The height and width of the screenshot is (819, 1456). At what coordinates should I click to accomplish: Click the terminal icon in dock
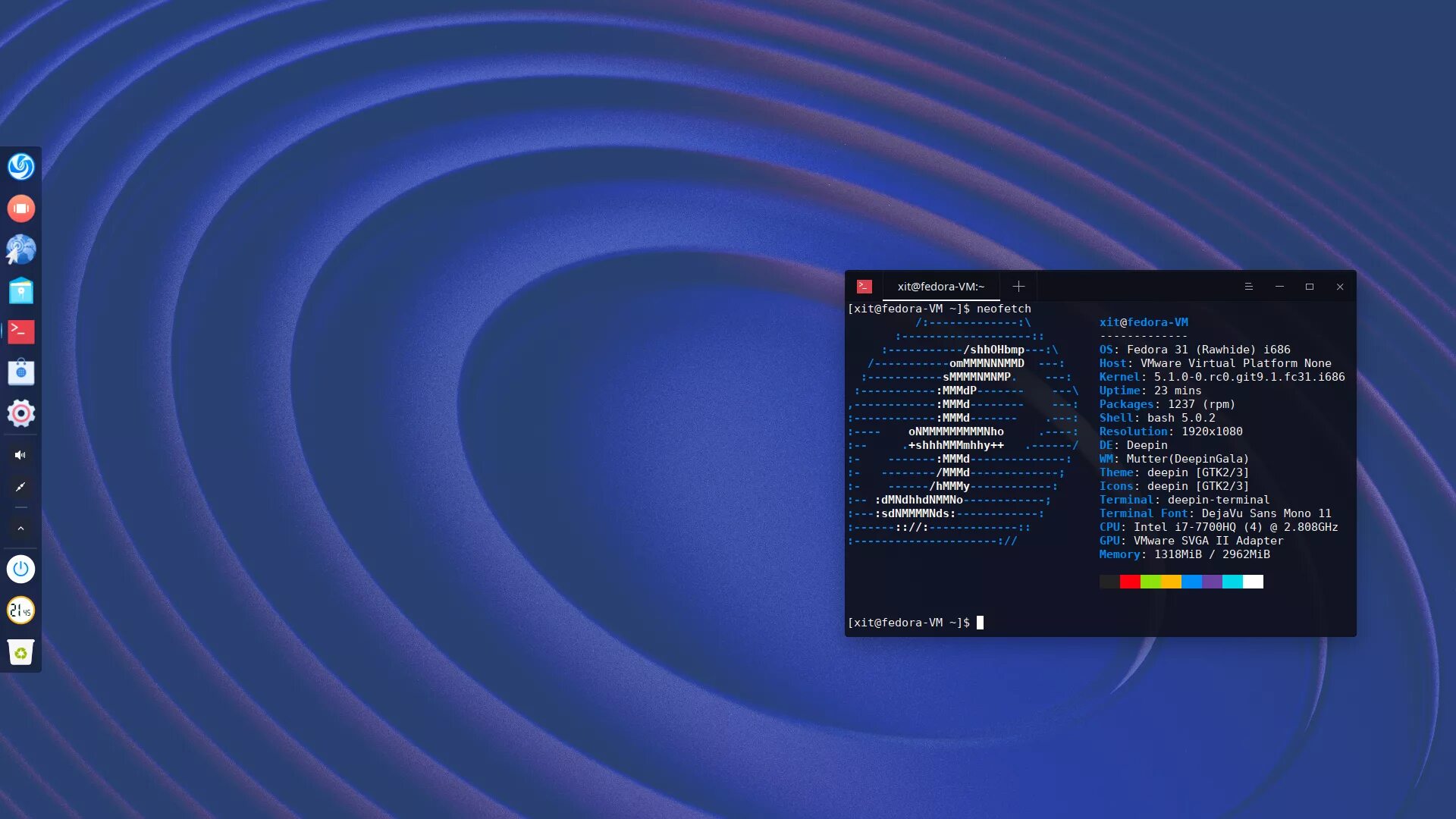[20, 331]
